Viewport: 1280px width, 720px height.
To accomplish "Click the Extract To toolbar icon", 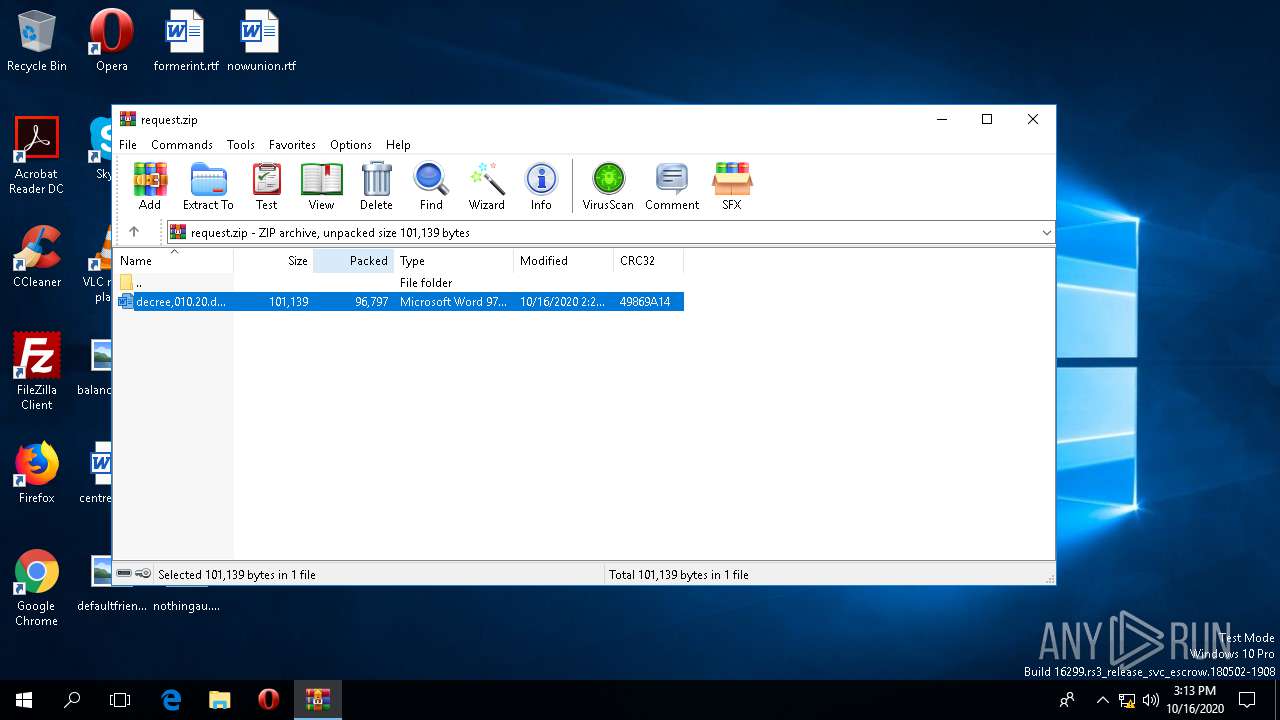I will (208, 186).
